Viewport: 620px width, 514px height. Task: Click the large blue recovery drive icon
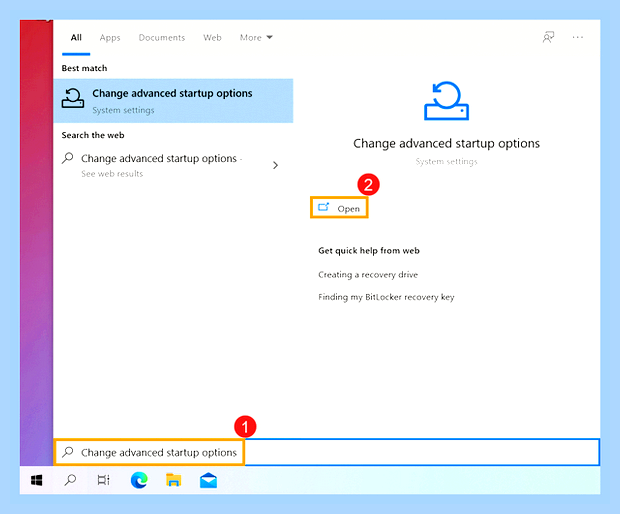coord(446,101)
